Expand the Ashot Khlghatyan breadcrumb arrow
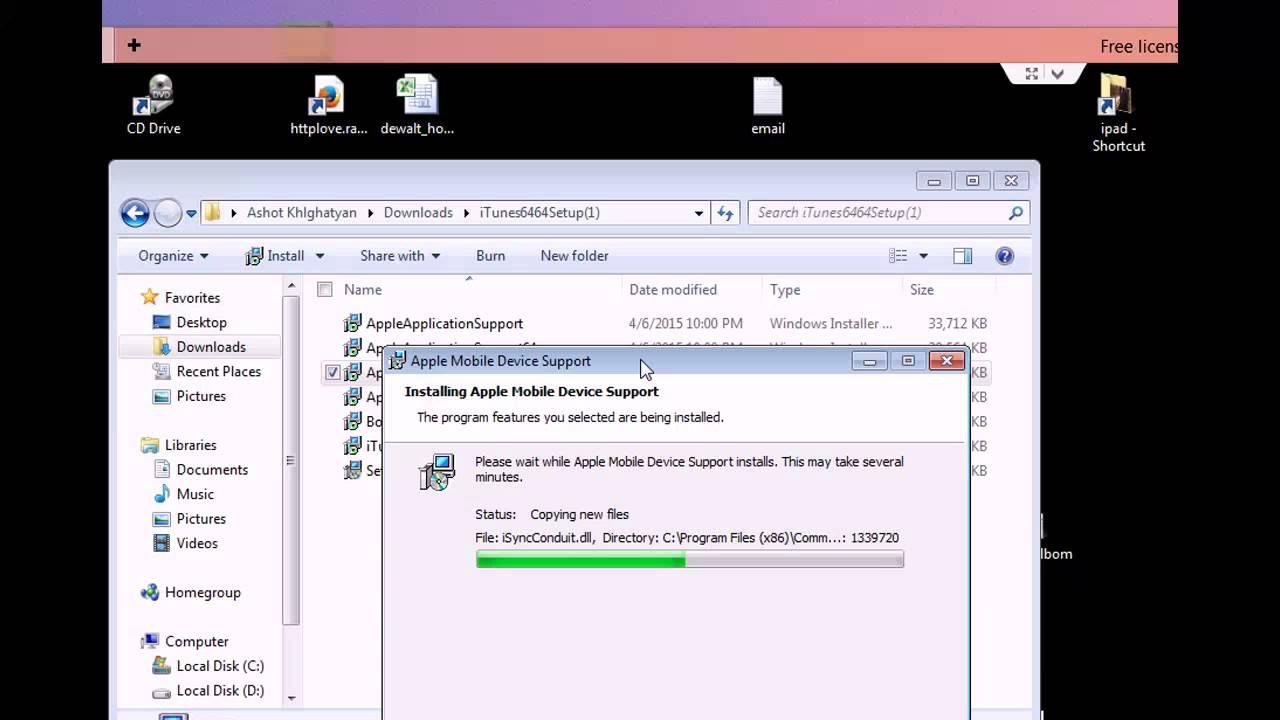This screenshot has height=720, width=1280. 370,212
